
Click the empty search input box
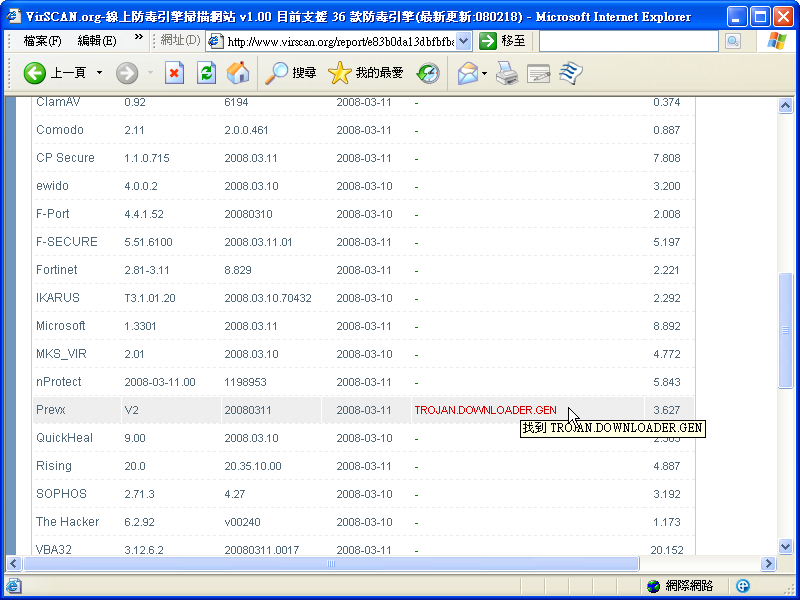click(x=629, y=41)
